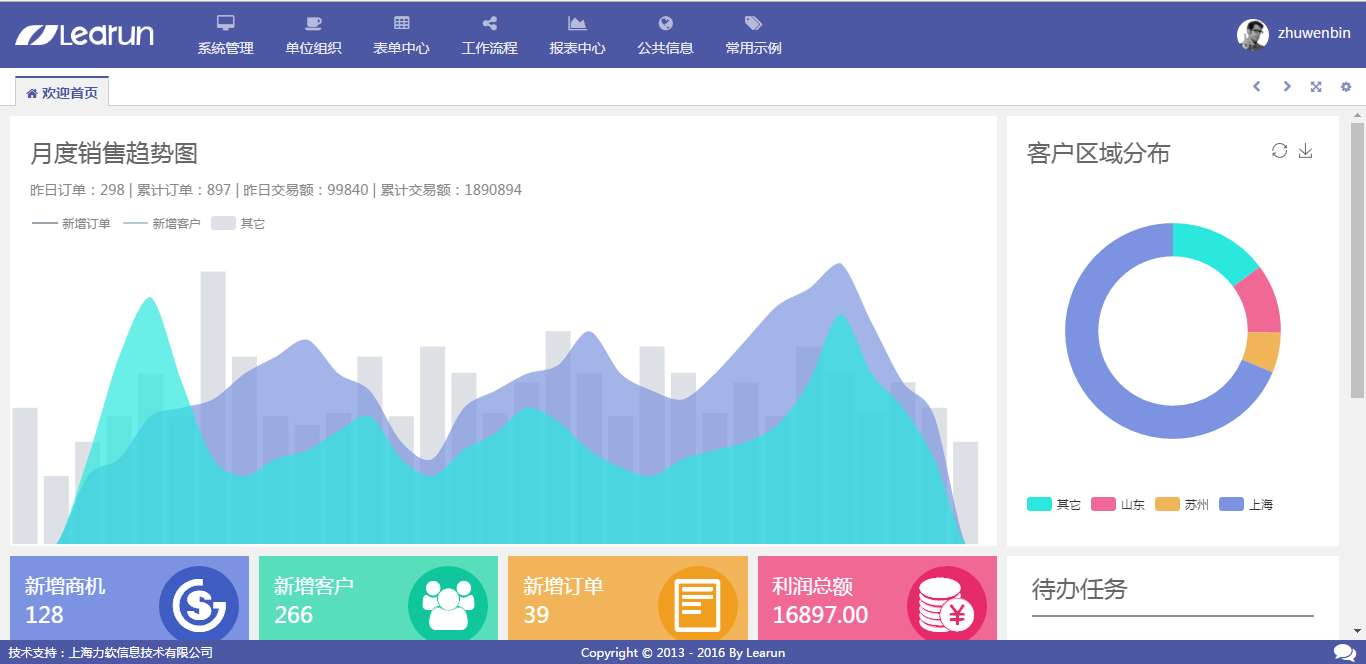Open the chat bubbles icon in footer
The width and height of the screenshot is (1366, 664).
point(1344,652)
